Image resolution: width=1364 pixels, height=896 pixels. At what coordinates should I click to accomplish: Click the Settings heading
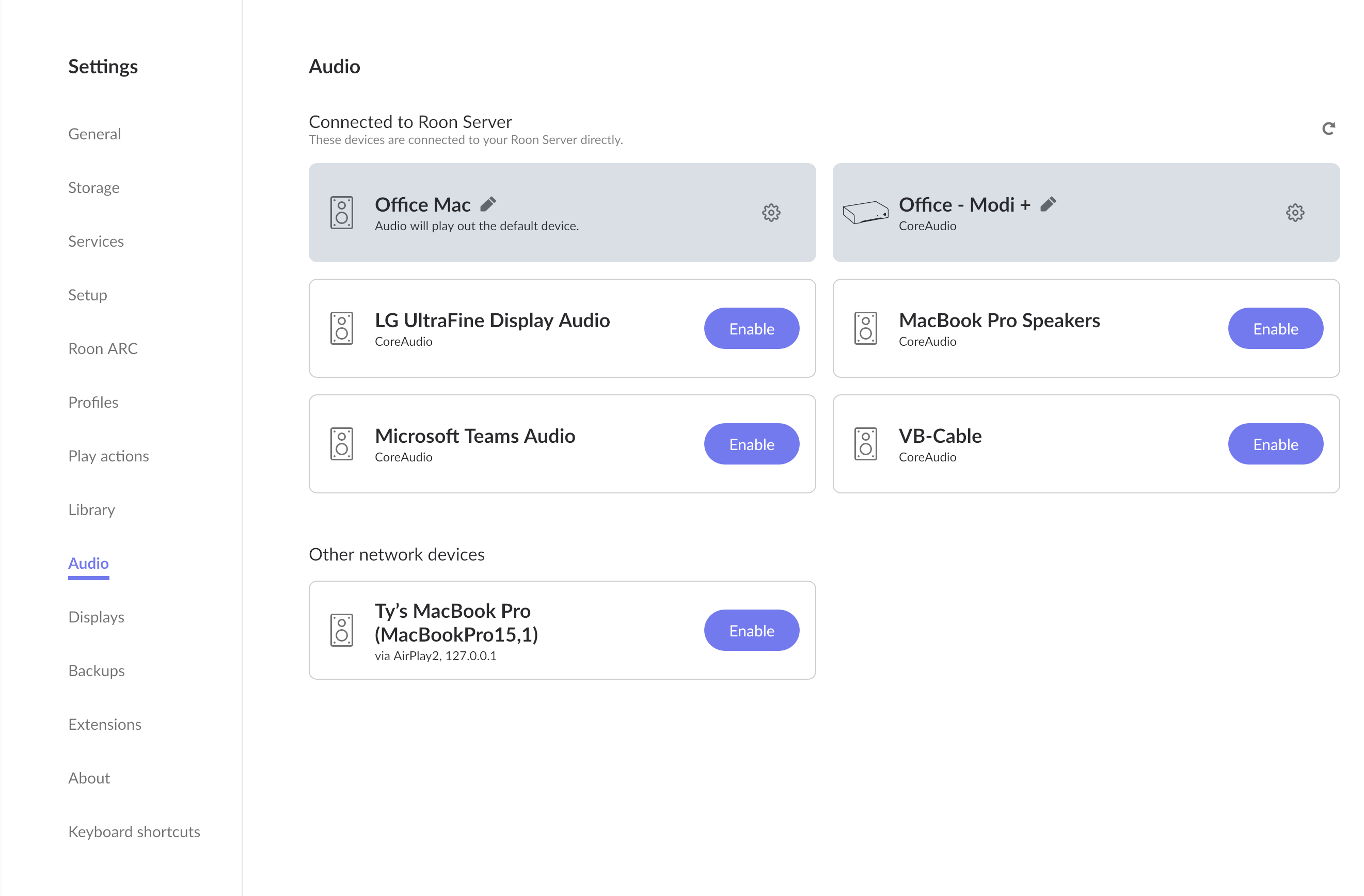point(103,67)
